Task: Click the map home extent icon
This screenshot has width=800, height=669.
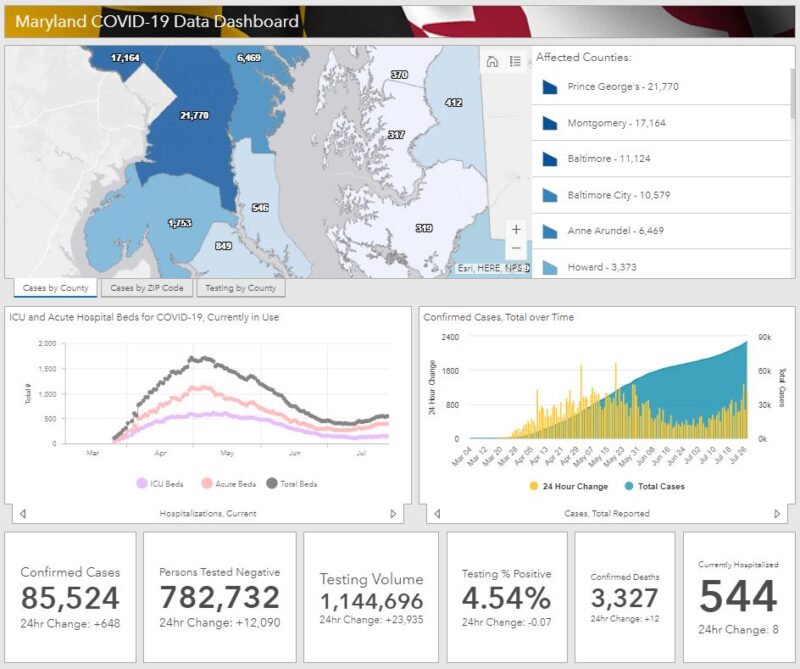Action: coord(492,61)
